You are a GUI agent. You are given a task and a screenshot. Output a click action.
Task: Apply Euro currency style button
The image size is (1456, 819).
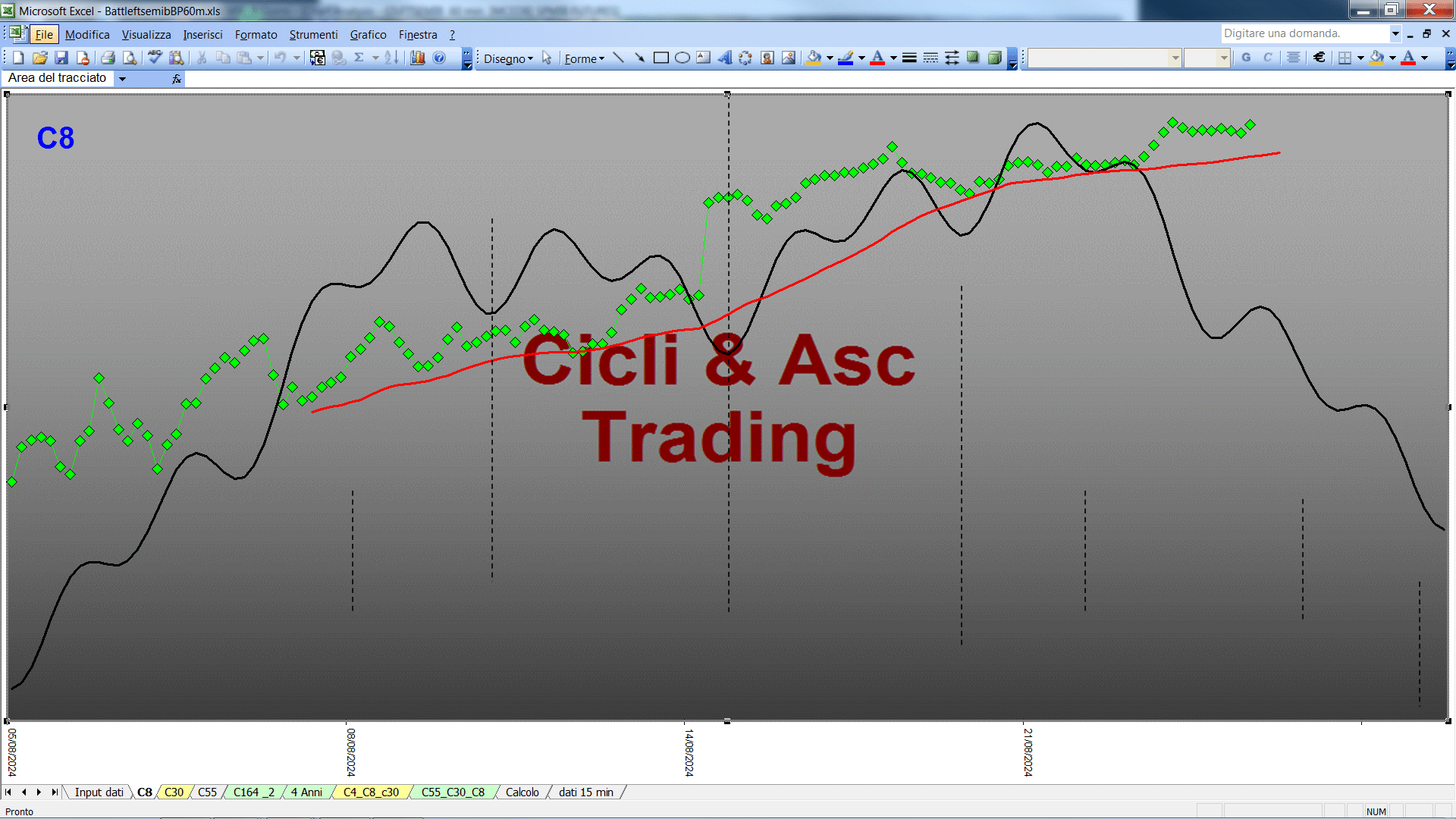[1319, 58]
